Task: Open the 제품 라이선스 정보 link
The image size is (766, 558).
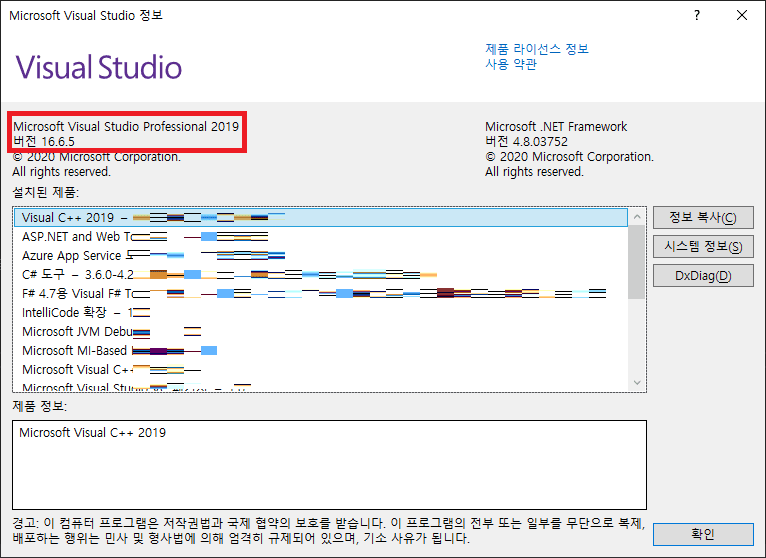Action: pyautogui.click(x=536, y=49)
